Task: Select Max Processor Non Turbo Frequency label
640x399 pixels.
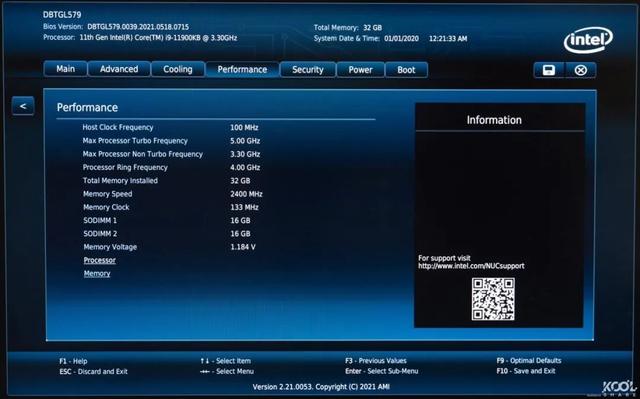Action: tap(142, 154)
